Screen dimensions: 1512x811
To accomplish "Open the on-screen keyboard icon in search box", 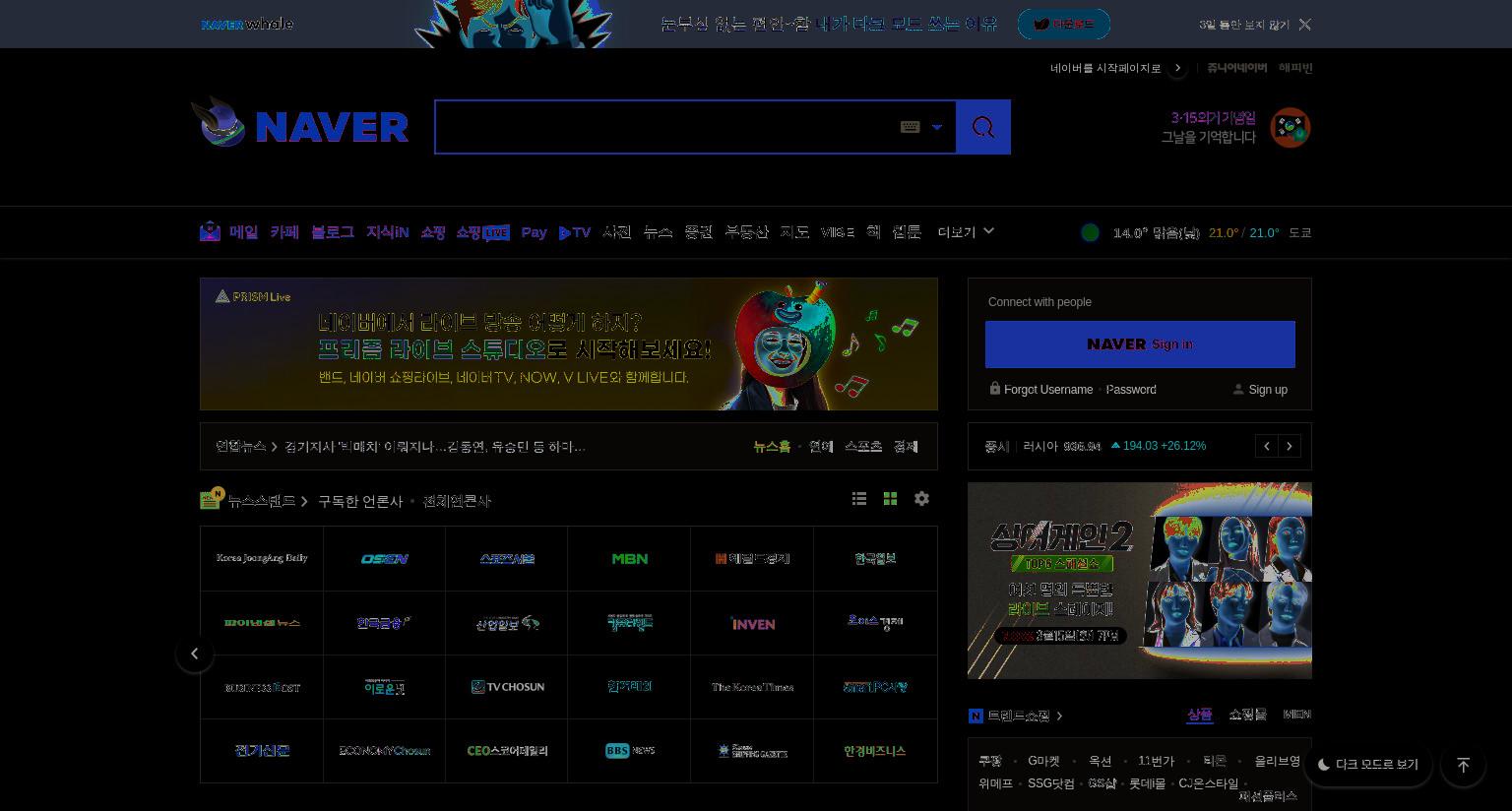I will pos(911,127).
